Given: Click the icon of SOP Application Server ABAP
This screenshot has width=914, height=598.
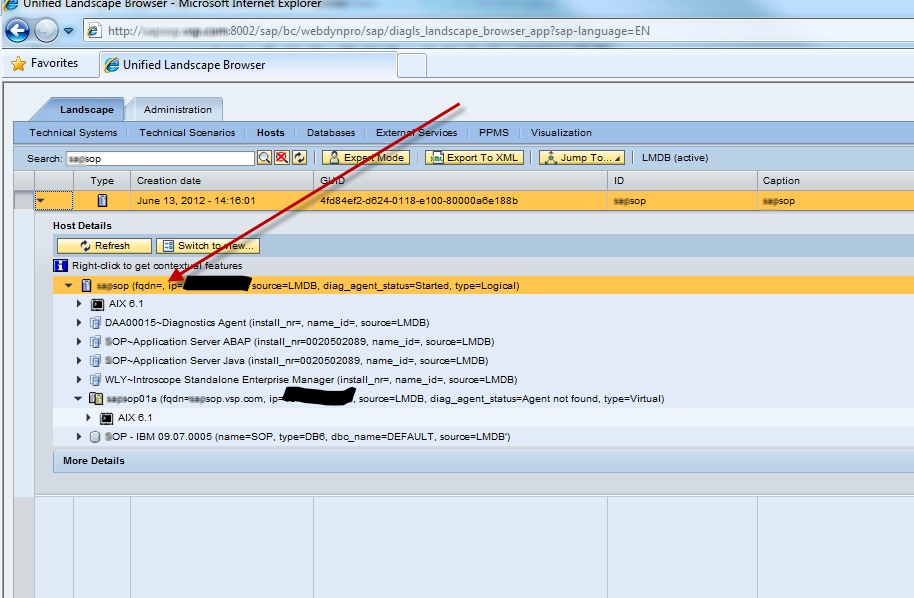Looking at the screenshot, I should pyautogui.click(x=95, y=342).
